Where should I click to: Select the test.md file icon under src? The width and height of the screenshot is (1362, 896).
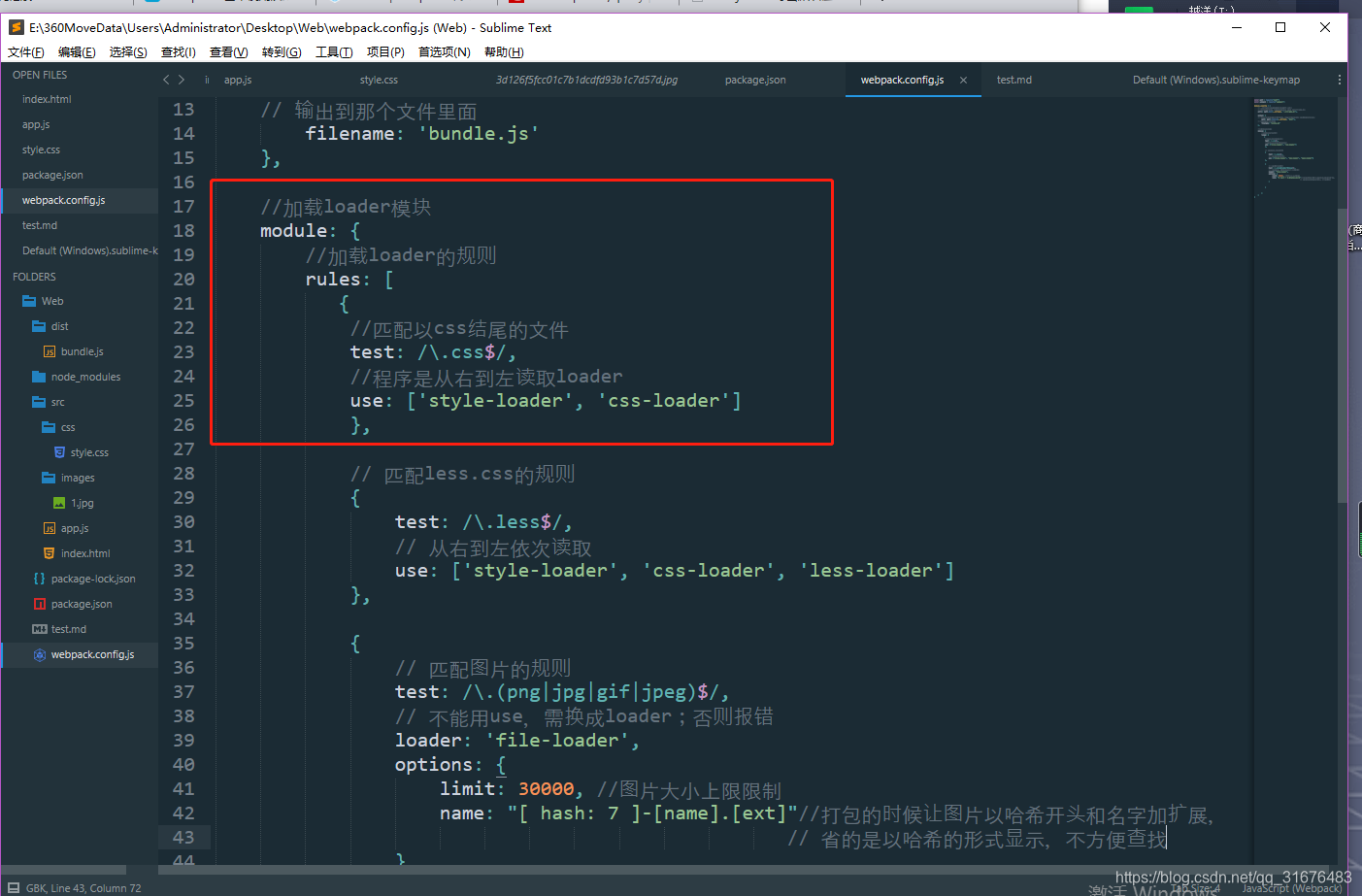(41, 628)
